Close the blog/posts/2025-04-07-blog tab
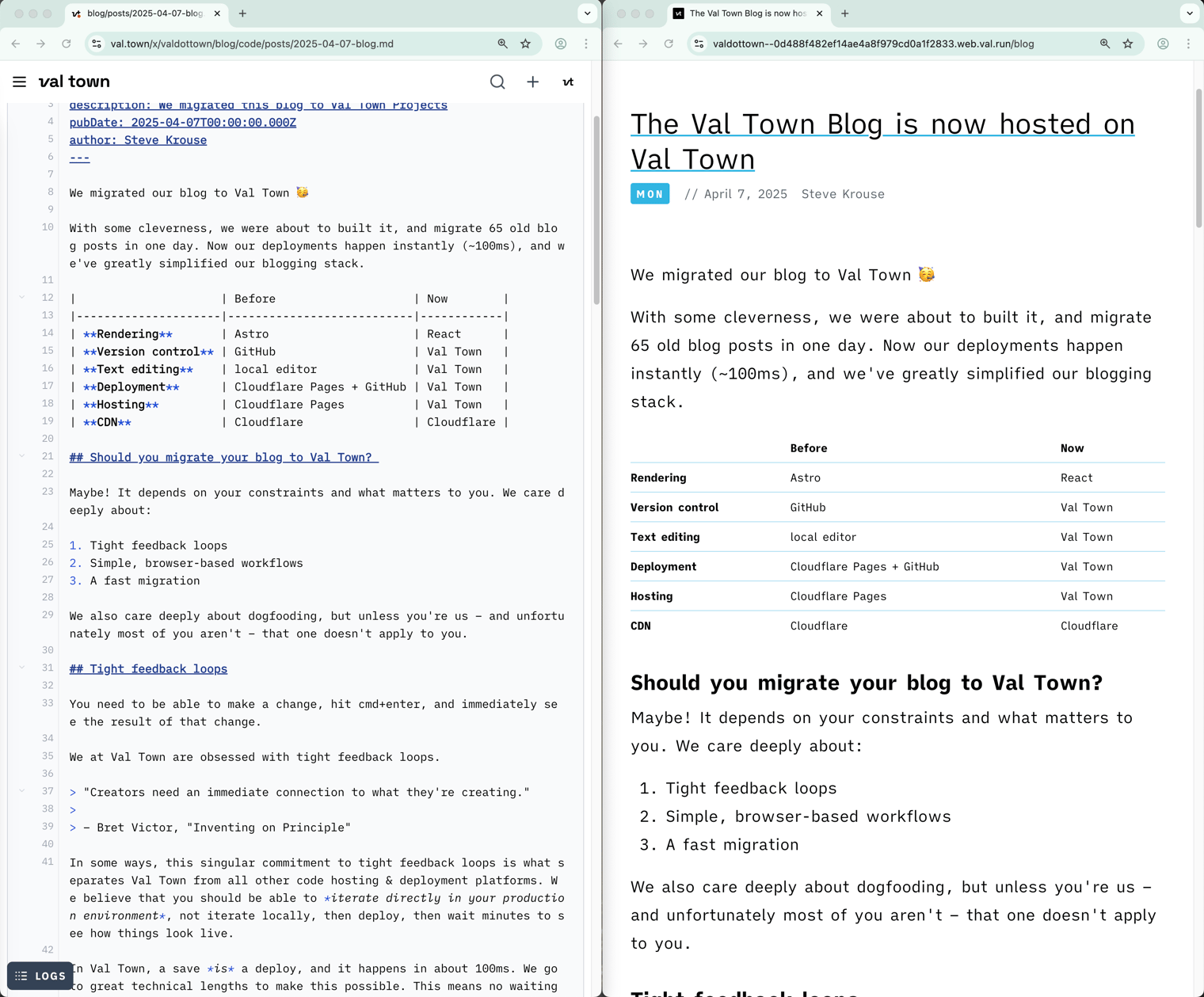 [x=217, y=13]
